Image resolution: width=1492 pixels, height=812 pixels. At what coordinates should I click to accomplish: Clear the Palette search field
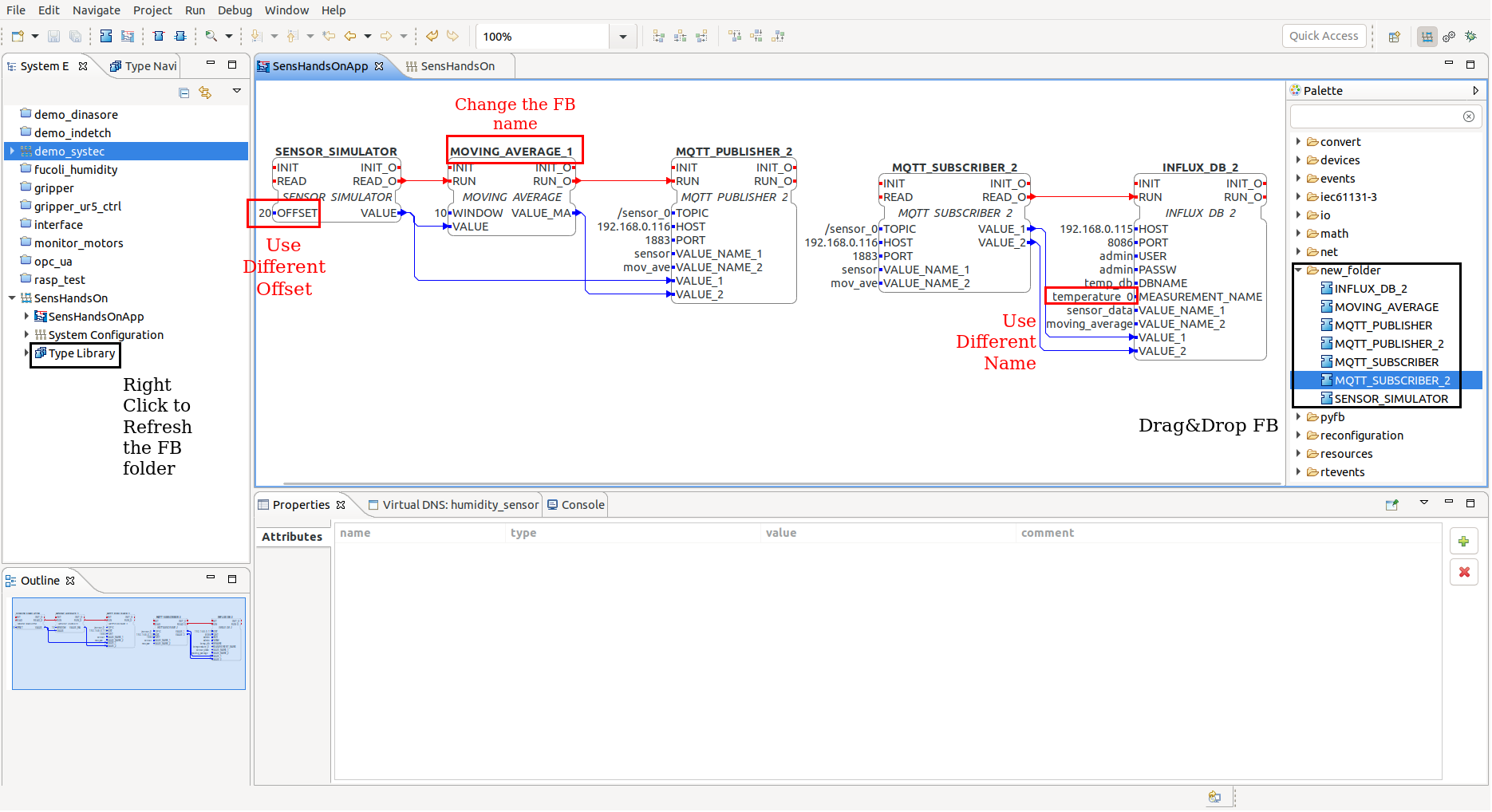pos(1468,116)
